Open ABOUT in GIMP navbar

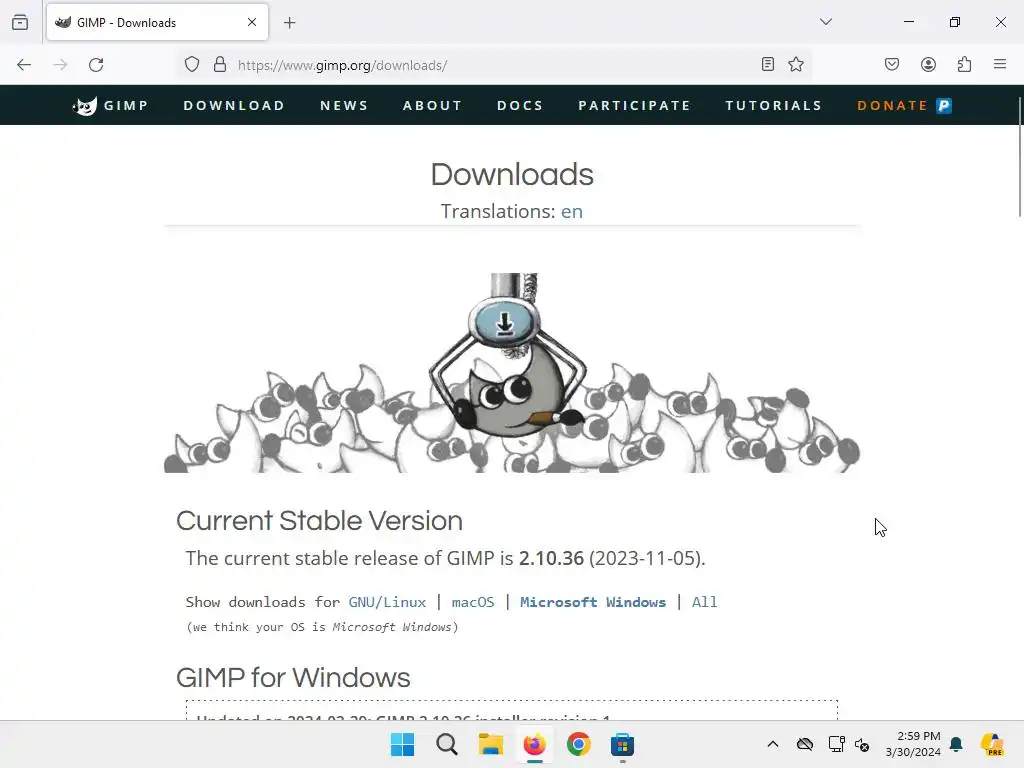(432, 105)
